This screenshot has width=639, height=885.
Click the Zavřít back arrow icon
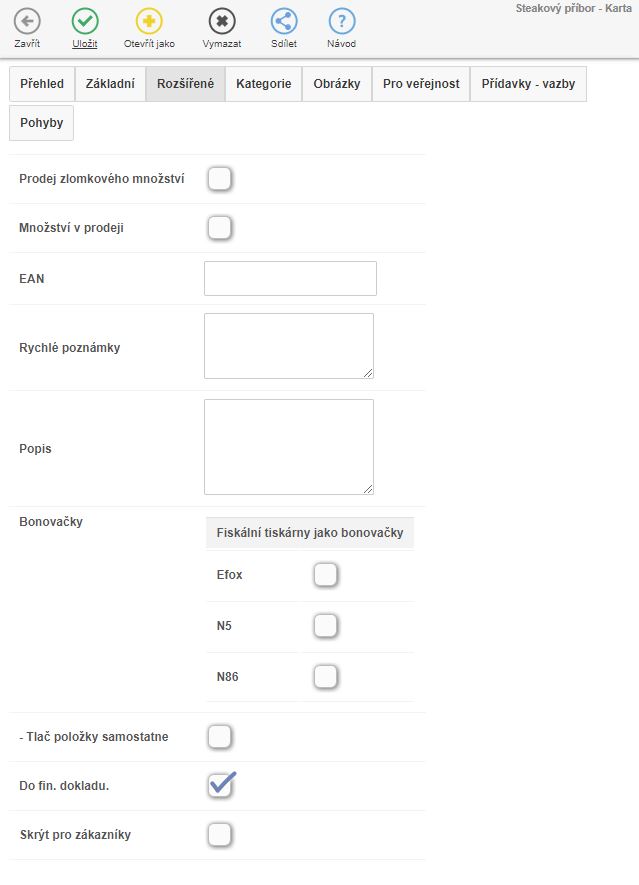(x=28, y=21)
